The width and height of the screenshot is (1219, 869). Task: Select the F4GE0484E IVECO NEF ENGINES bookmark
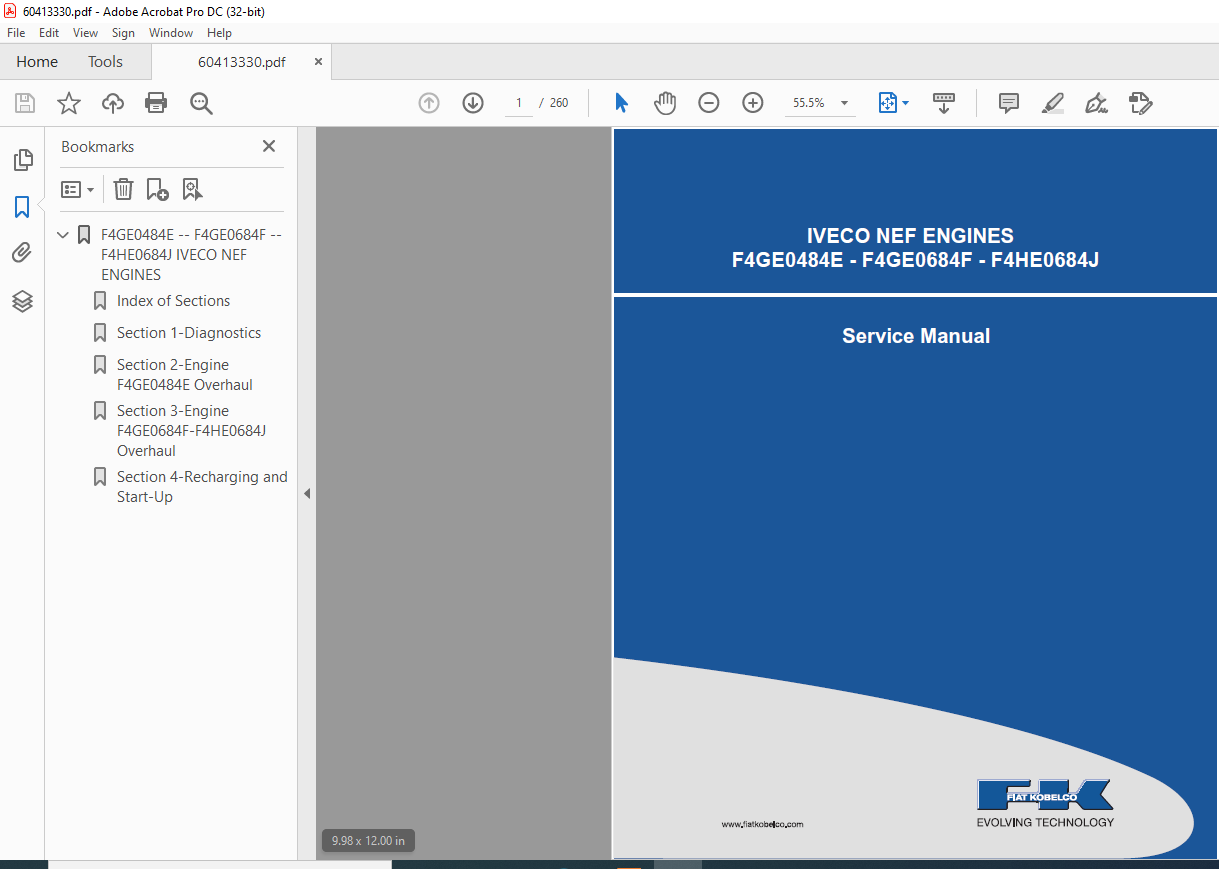click(x=190, y=255)
